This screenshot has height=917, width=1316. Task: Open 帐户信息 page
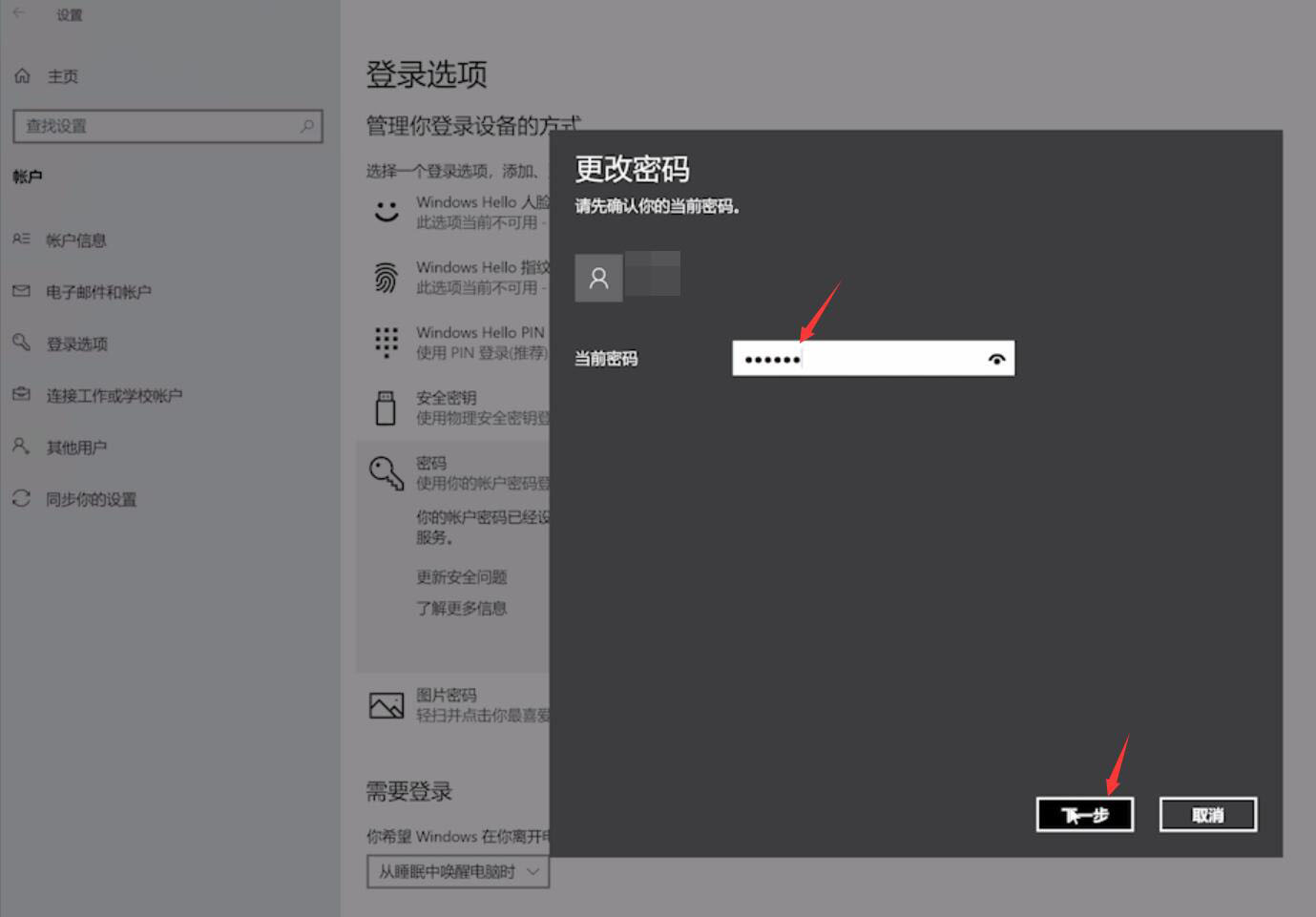[76, 240]
